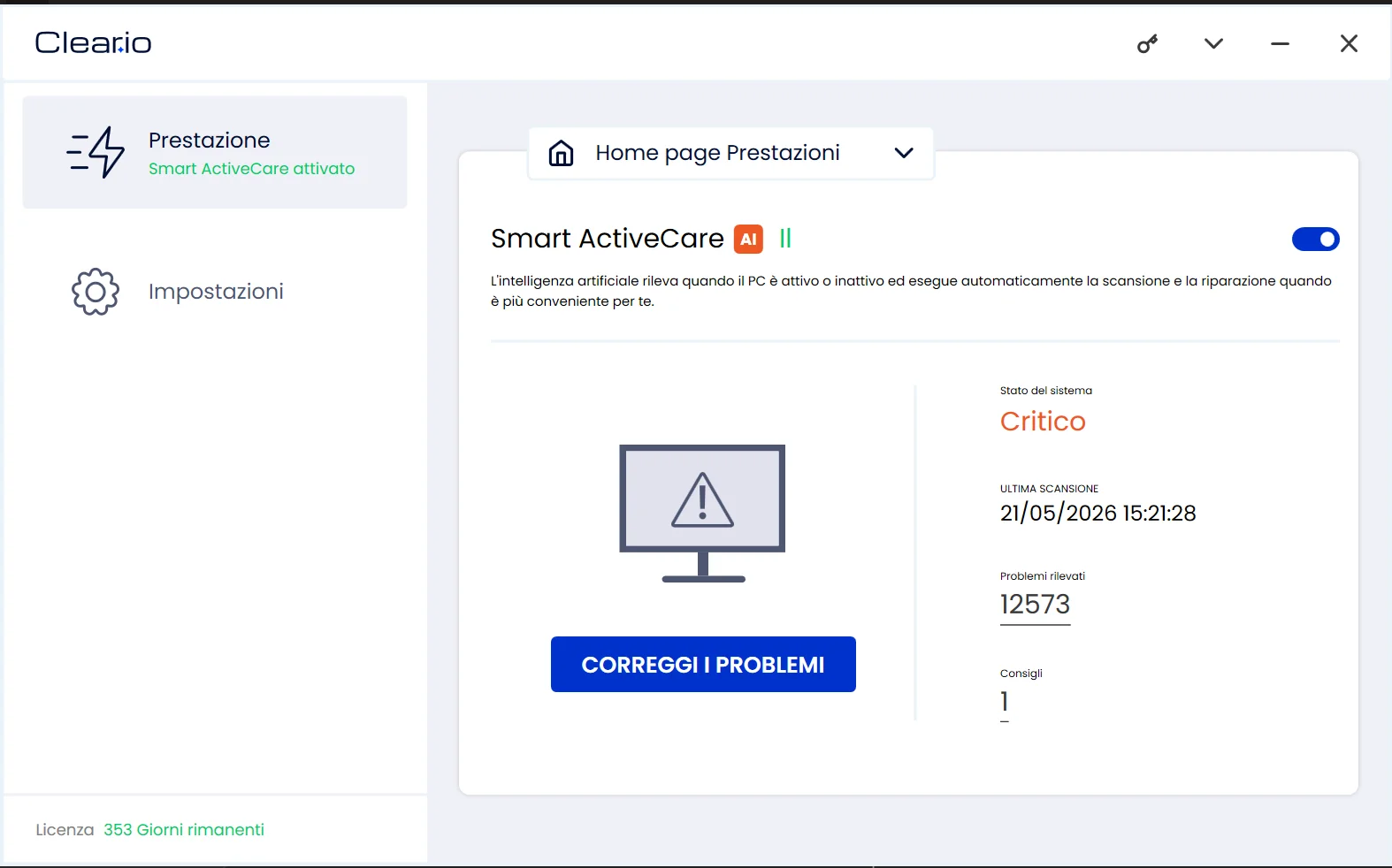Click the monitor warning illustration
The height and width of the screenshot is (868, 1392).
click(703, 513)
